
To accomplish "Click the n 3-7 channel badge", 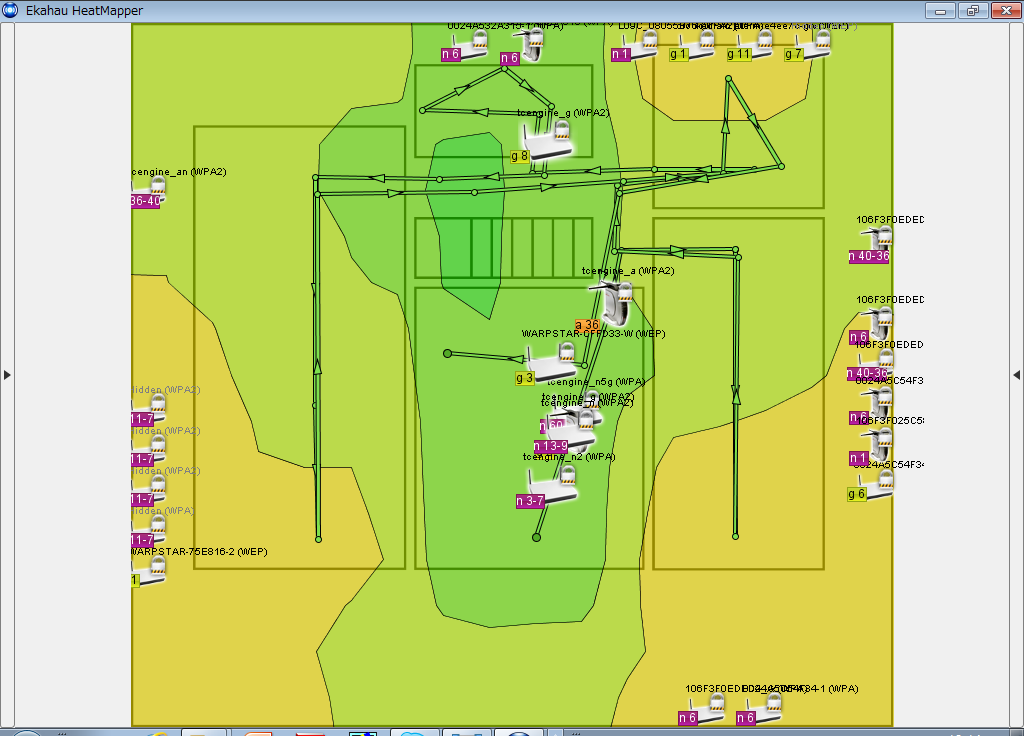I will [x=530, y=501].
